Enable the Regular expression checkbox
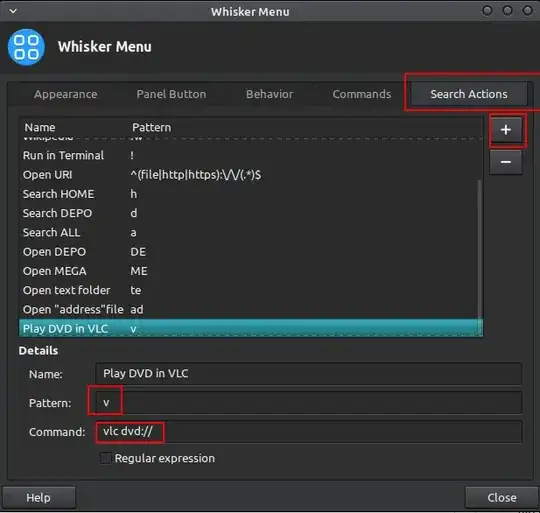Image resolution: width=540 pixels, height=513 pixels. (x=106, y=458)
